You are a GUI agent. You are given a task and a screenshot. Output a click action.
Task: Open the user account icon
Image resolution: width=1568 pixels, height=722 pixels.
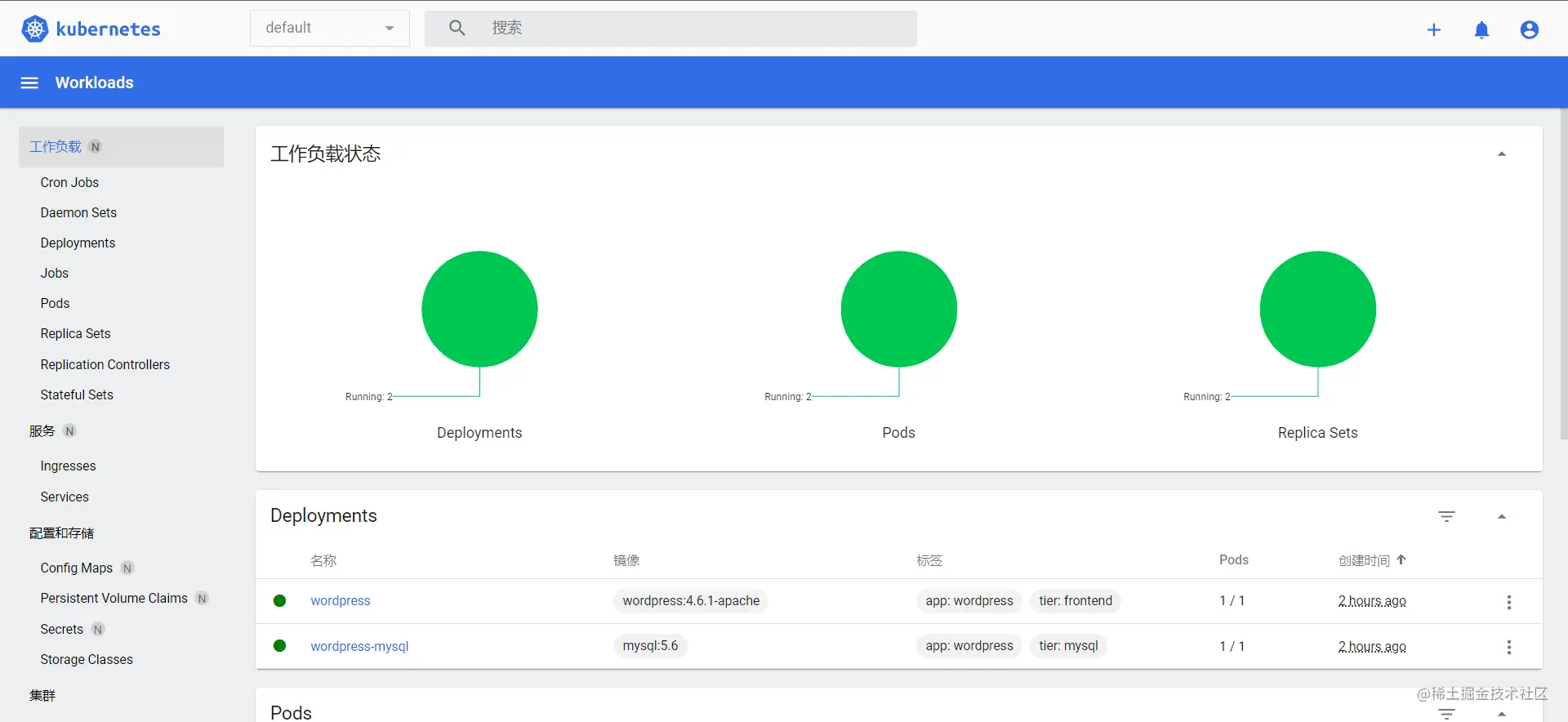(1530, 30)
